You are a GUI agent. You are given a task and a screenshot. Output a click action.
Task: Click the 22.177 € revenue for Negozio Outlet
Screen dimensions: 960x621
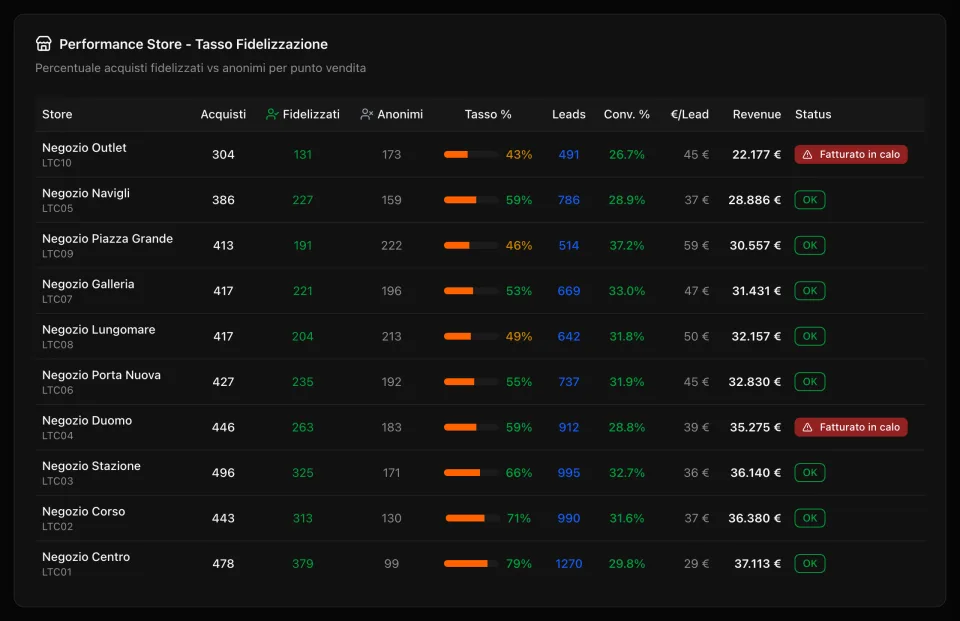pos(757,154)
